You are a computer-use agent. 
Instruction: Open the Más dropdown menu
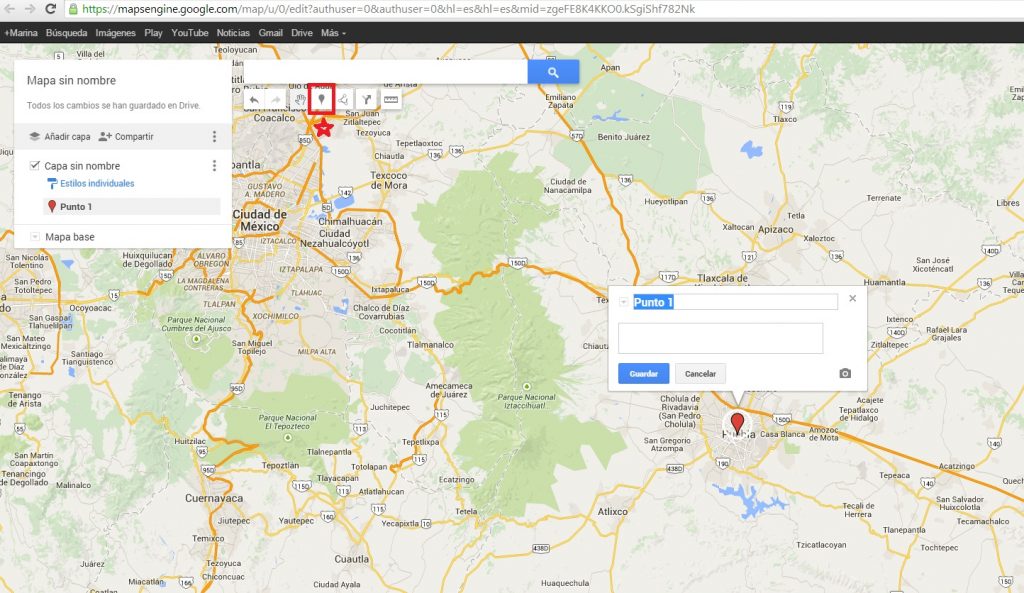330,32
